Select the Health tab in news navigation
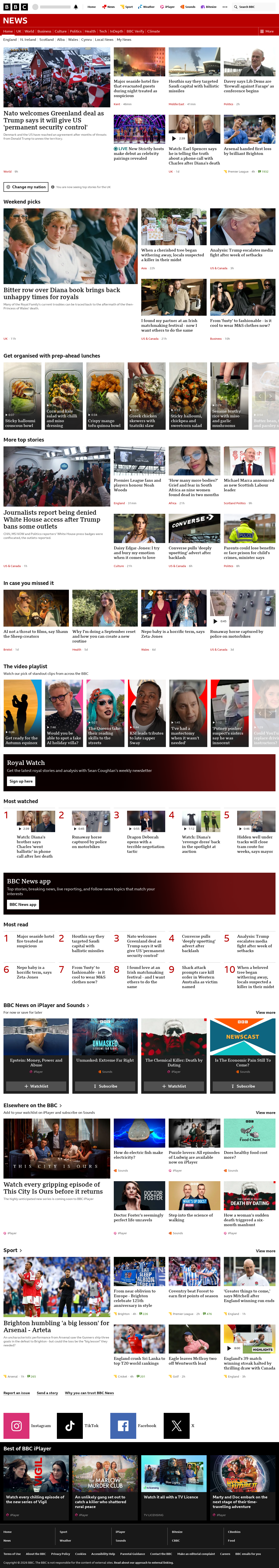 click(90, 31)
